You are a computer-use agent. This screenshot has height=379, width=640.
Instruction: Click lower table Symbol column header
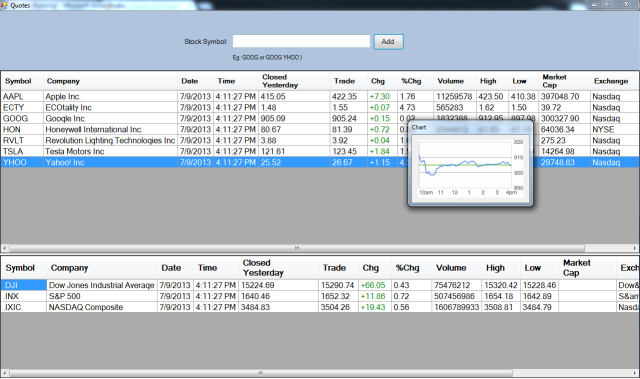click(x=24, y=268)
